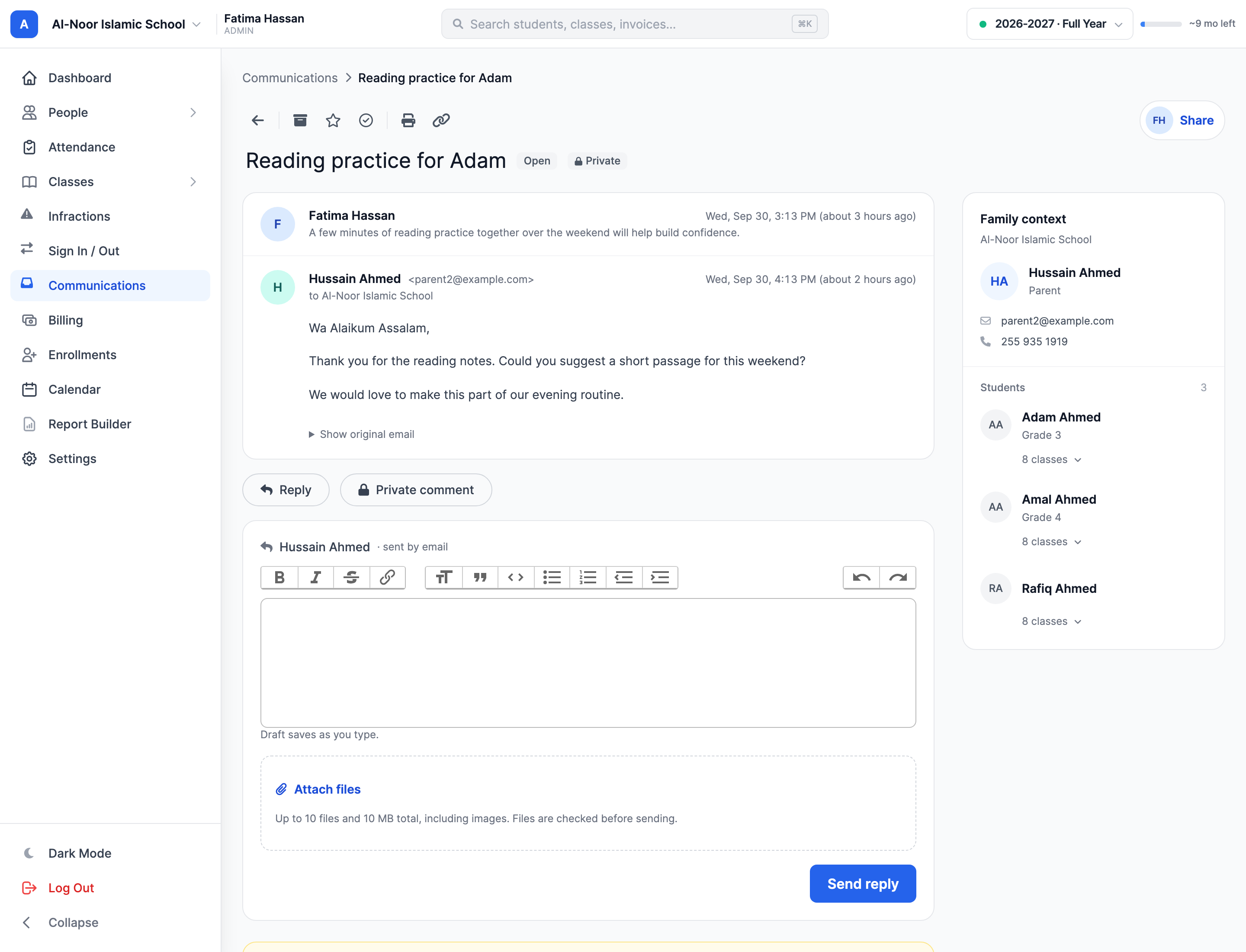
Task: Mark conversation resolved with checkmark icon
Action: pyautogui.click(x=366, y=120)
